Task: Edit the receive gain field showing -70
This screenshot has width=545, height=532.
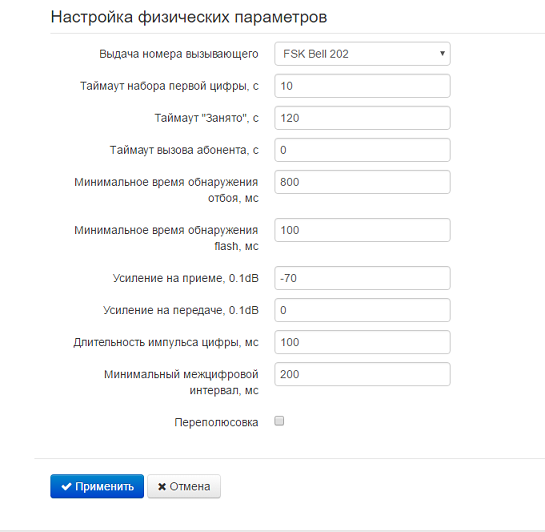Action: coord(362,278)
